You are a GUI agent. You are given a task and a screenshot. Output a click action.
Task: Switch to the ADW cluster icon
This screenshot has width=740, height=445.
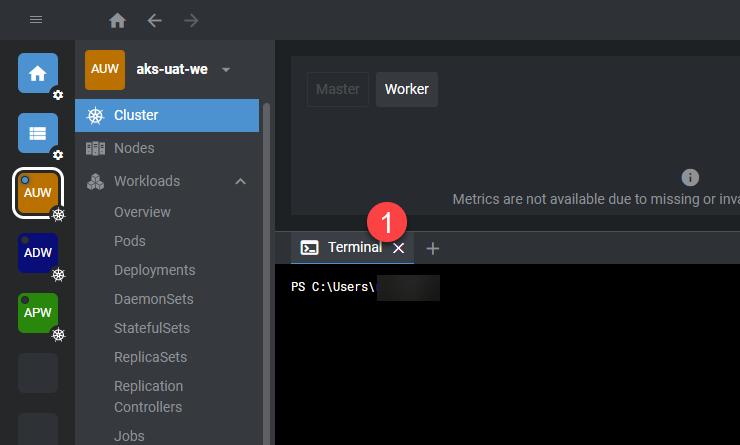37,253
